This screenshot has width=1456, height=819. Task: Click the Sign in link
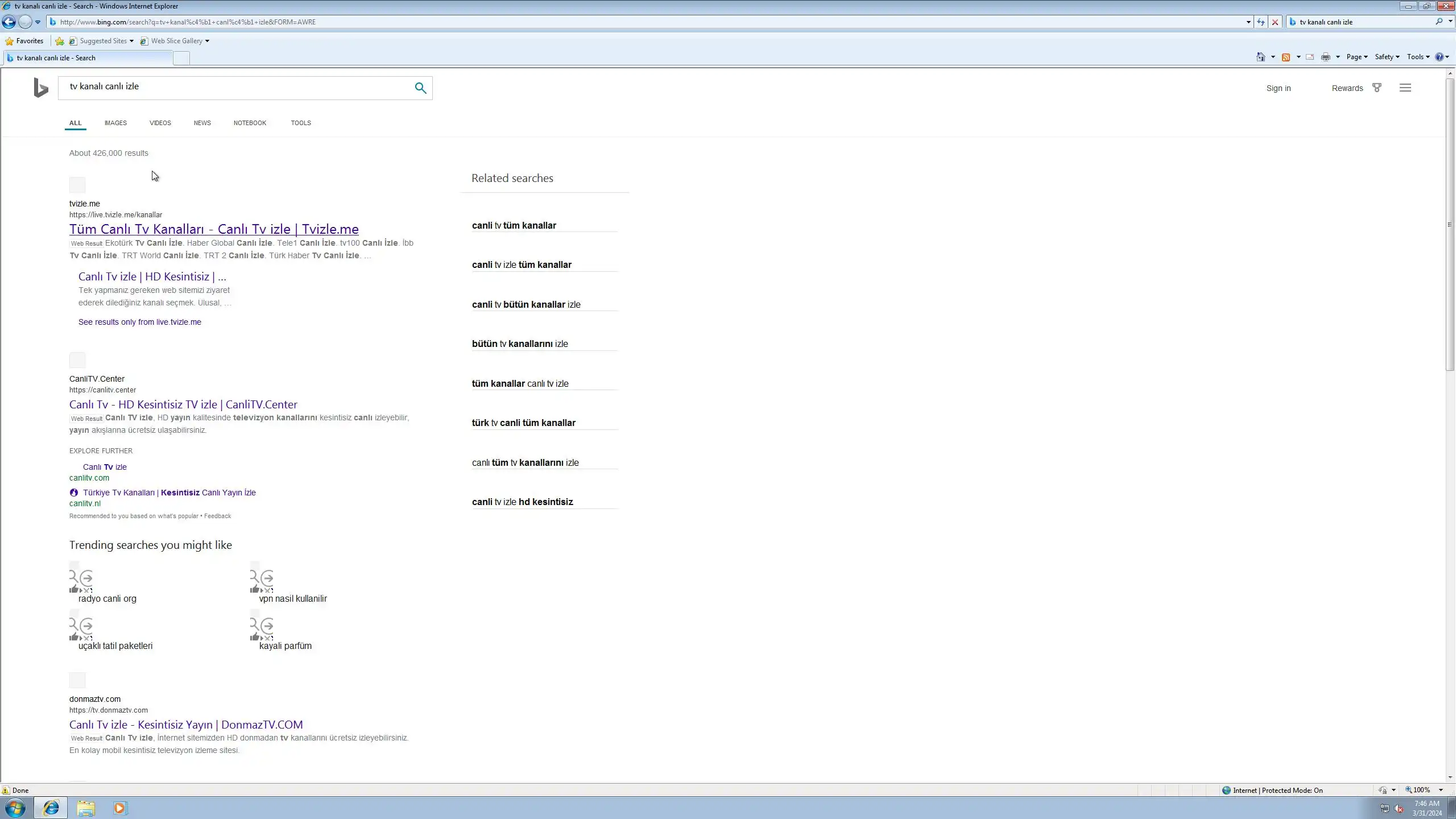point(1278,88)
